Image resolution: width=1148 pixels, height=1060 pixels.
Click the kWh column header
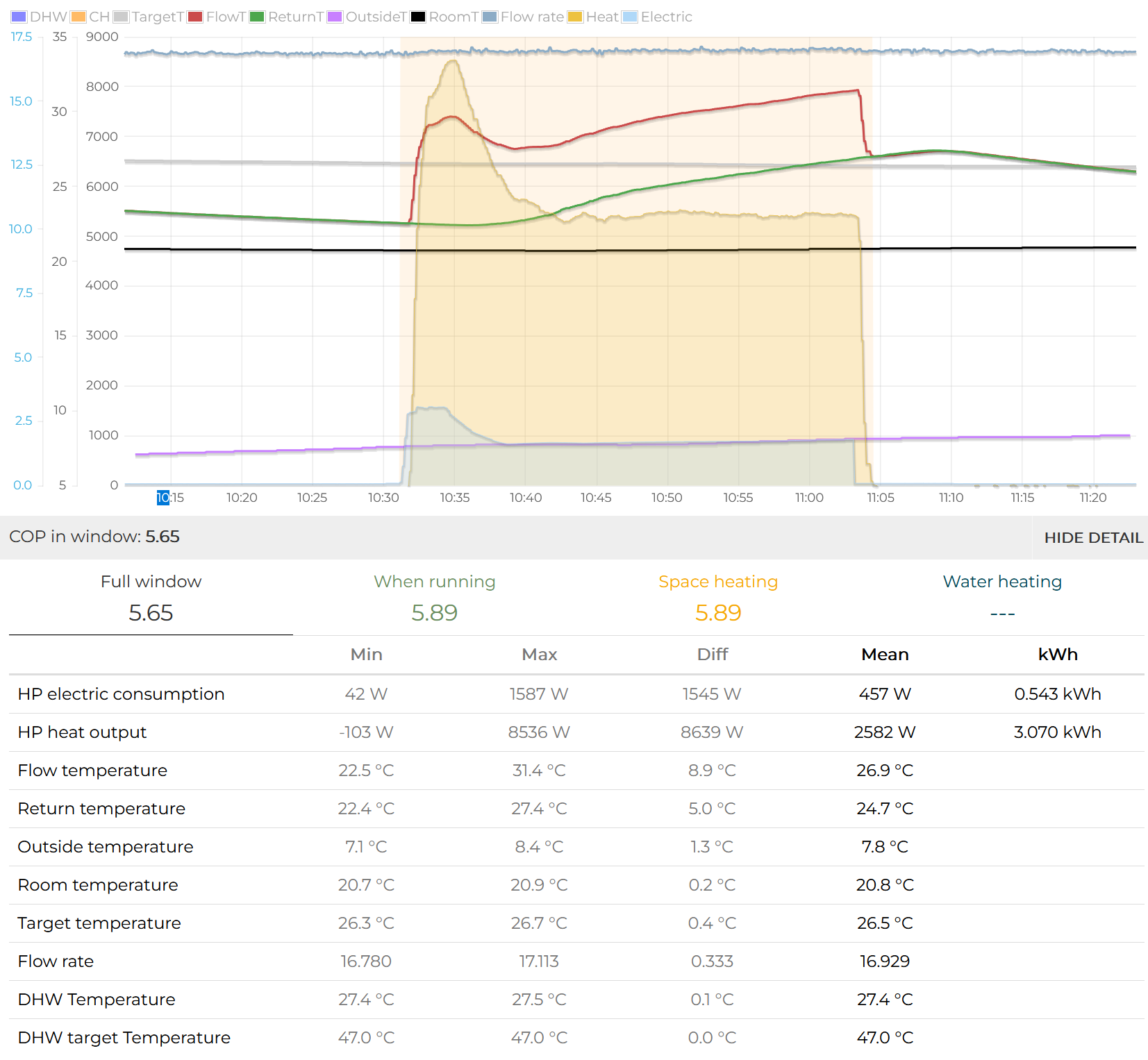tap(1057, 655)
